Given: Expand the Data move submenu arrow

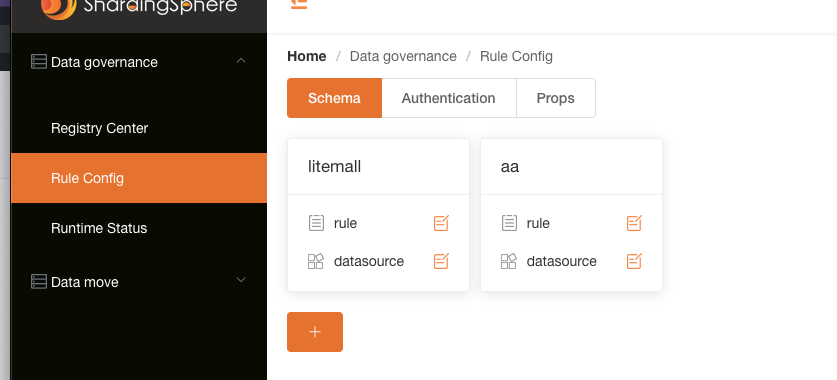Looking at the screenshot, I should pos(241,280).
